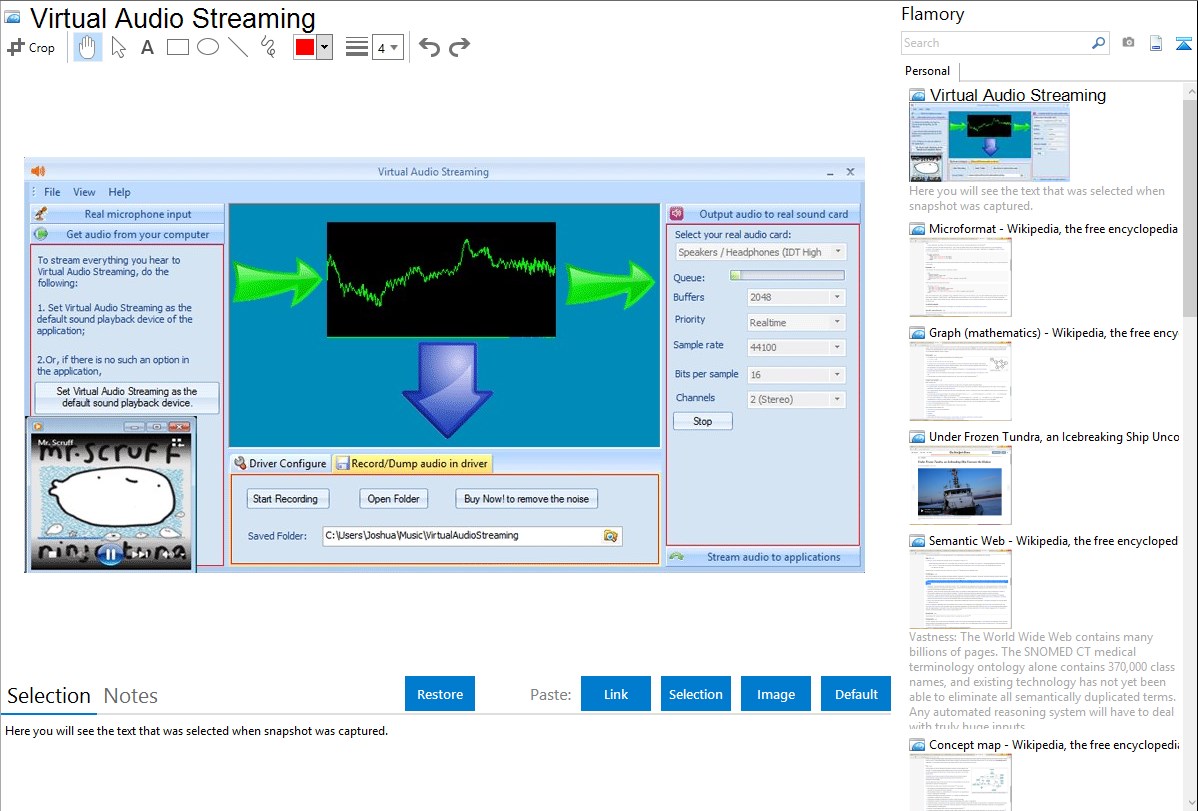The image size is (1198, 811).
Task: Open the View menu
Action: [x=84, y=192]
